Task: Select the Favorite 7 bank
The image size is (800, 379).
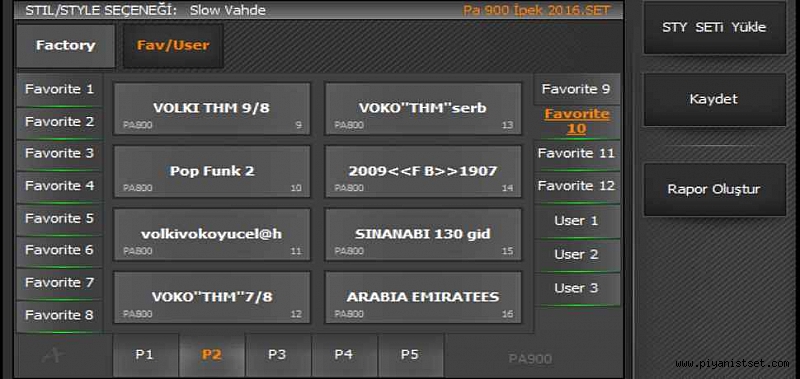Action: (60, 283)
